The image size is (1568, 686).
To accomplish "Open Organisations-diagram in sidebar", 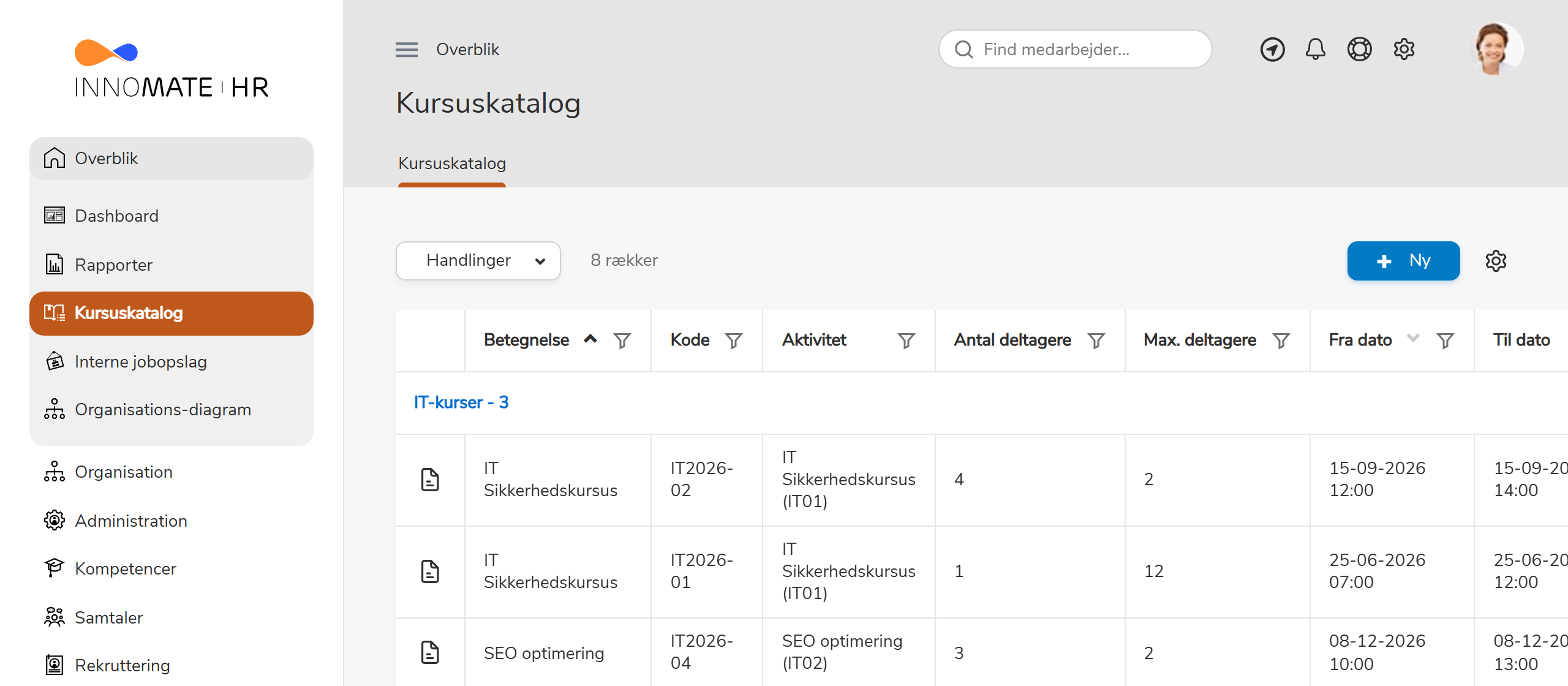I will click(171, 409).
